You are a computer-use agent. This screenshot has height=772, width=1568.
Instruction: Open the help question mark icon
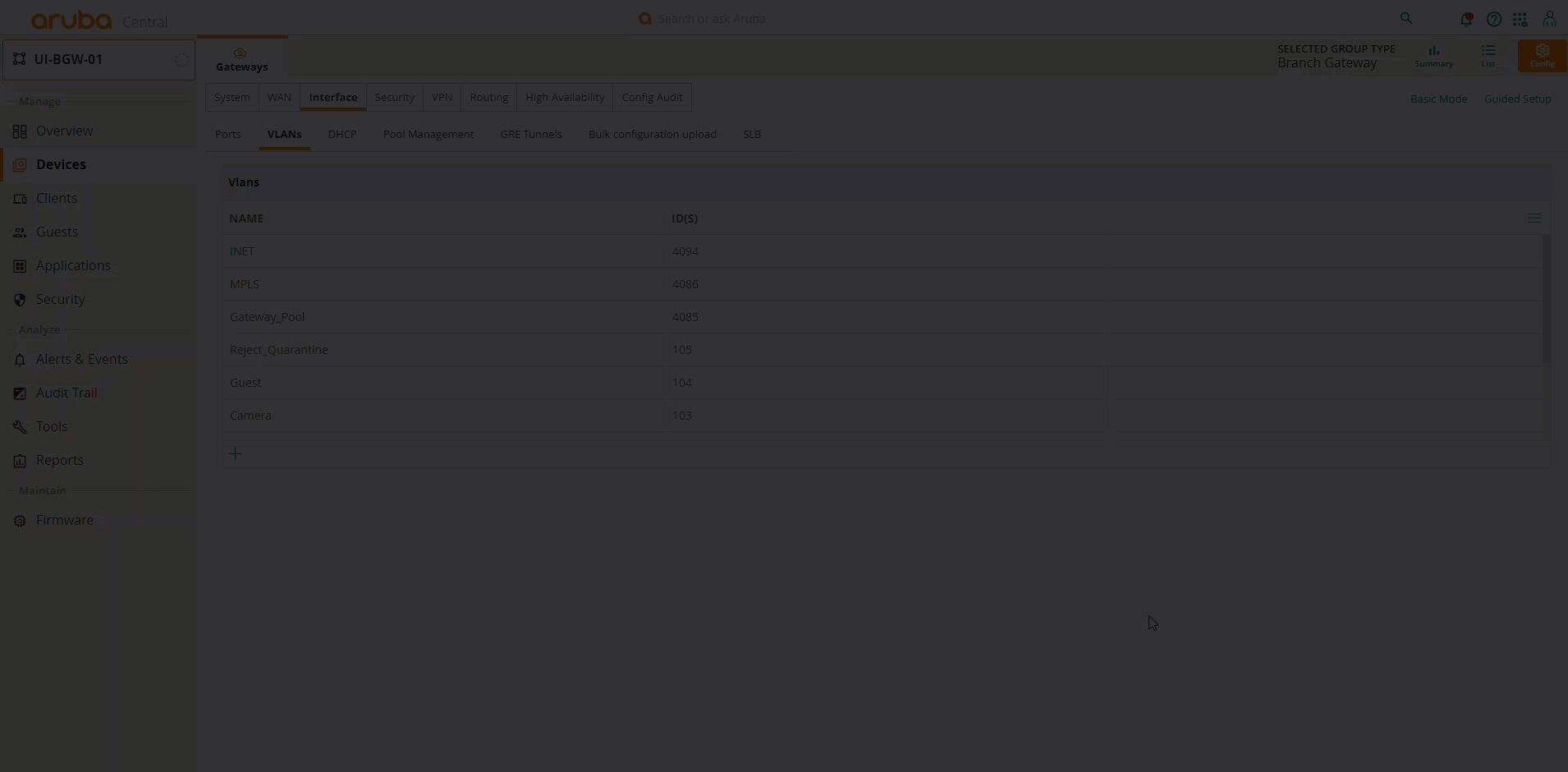pyautogui.click(x=1493, y=19)
